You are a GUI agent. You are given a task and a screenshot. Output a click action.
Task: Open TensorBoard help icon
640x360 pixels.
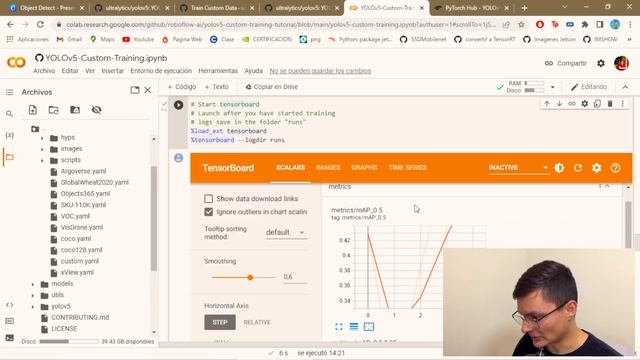click(x=616, y=168)
